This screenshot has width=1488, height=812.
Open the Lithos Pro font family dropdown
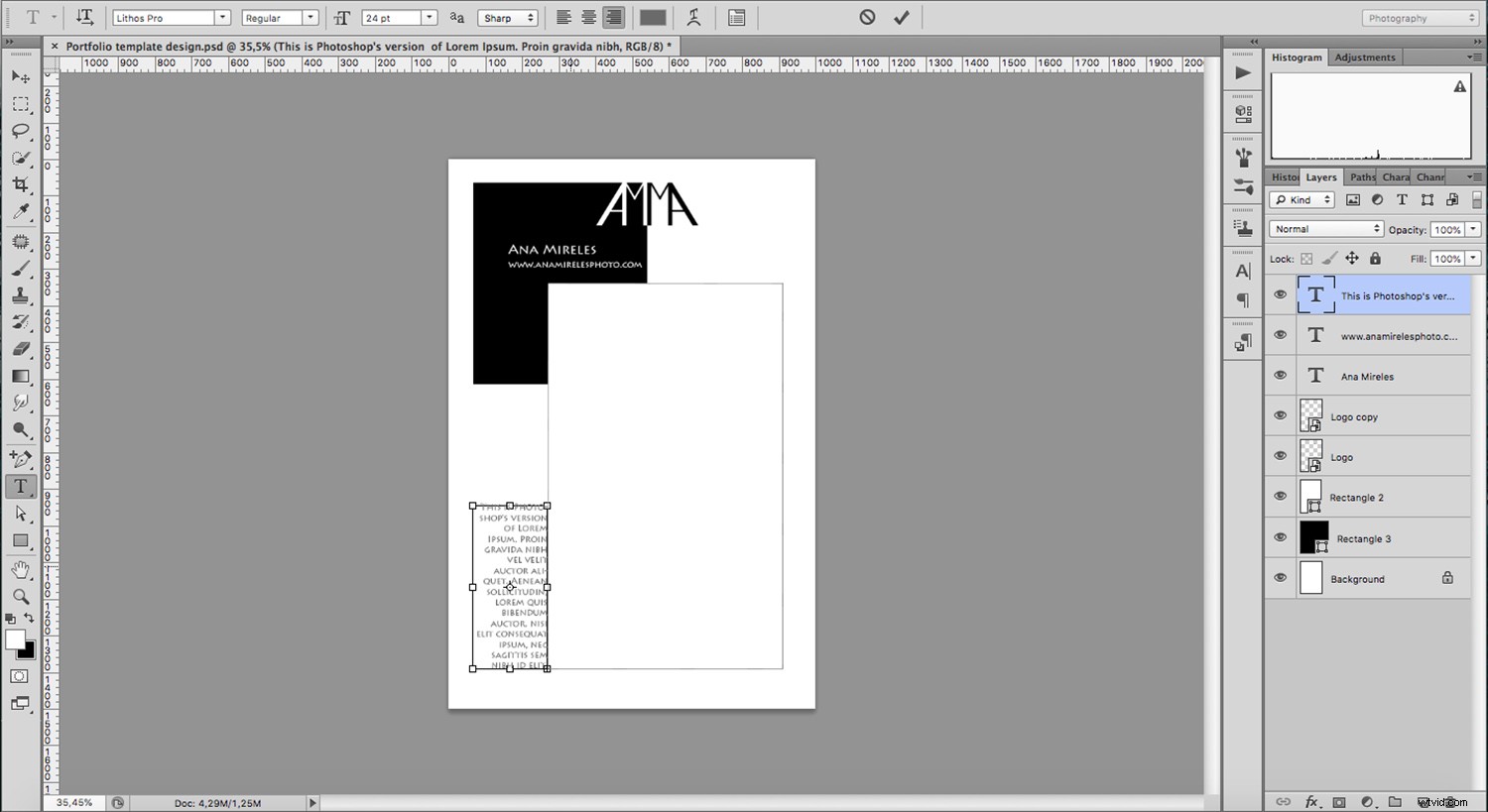pyautogui.click(x=222, y=17)
